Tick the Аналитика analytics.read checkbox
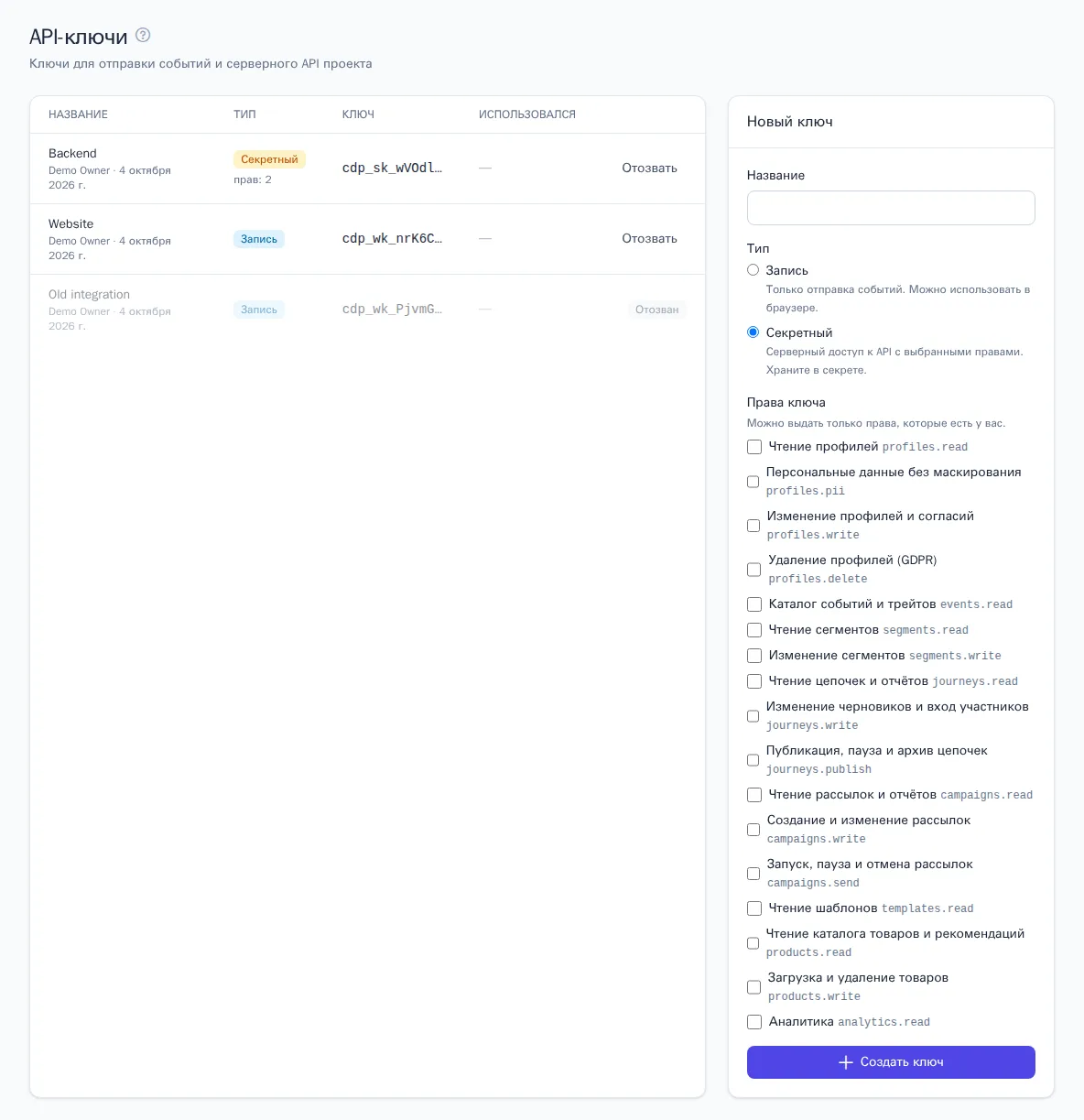1084x1120 pixels. click(x=754, y=1022)
